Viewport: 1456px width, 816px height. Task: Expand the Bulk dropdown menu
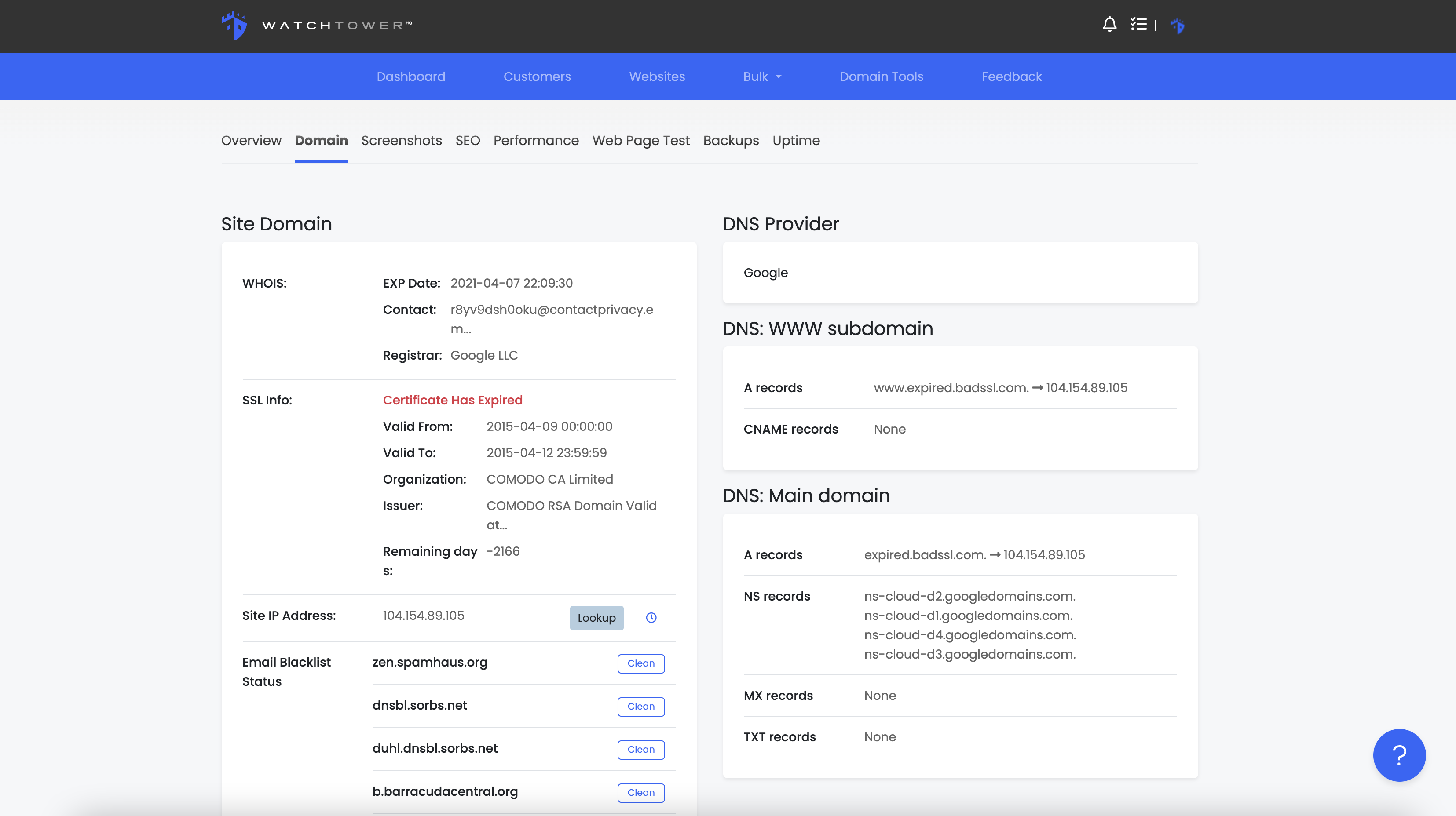pos(762,77)
